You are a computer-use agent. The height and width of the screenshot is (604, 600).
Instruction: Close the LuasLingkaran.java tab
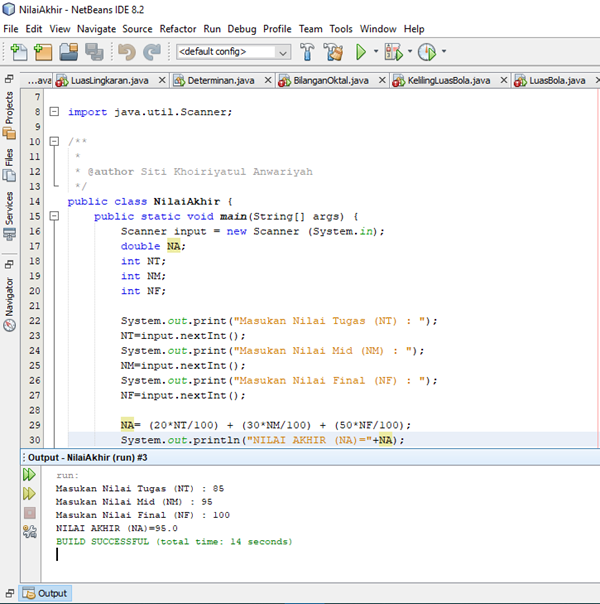162,80
